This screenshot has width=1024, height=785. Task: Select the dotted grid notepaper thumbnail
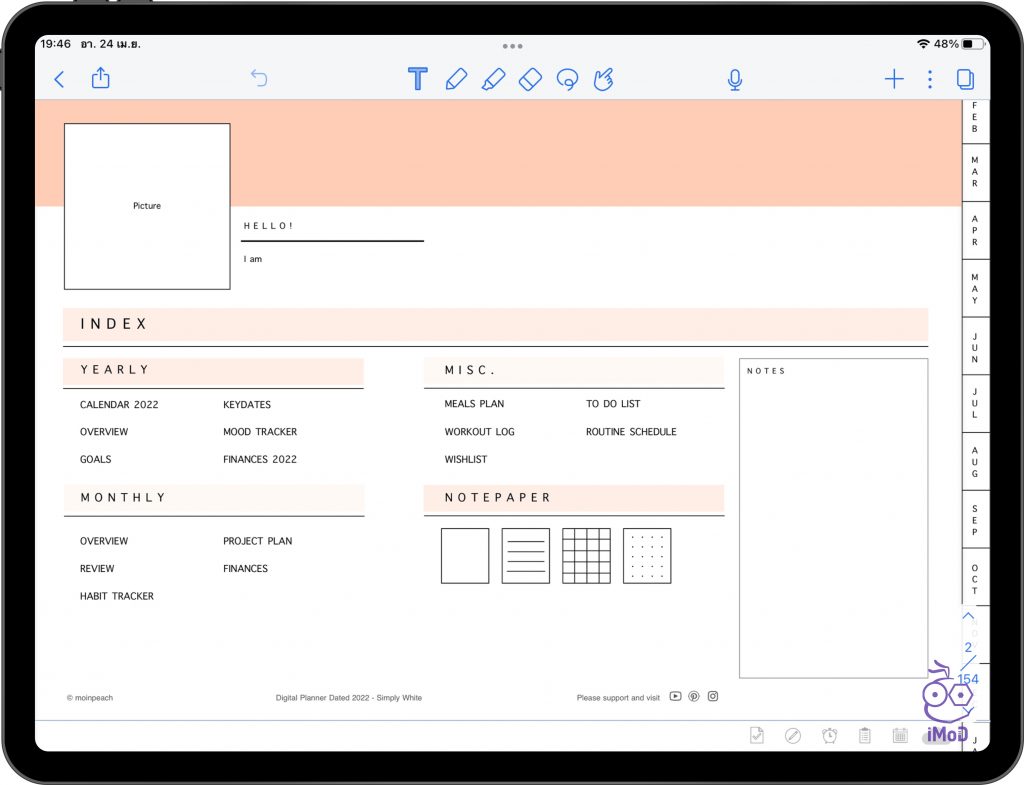tap(646, 555)
